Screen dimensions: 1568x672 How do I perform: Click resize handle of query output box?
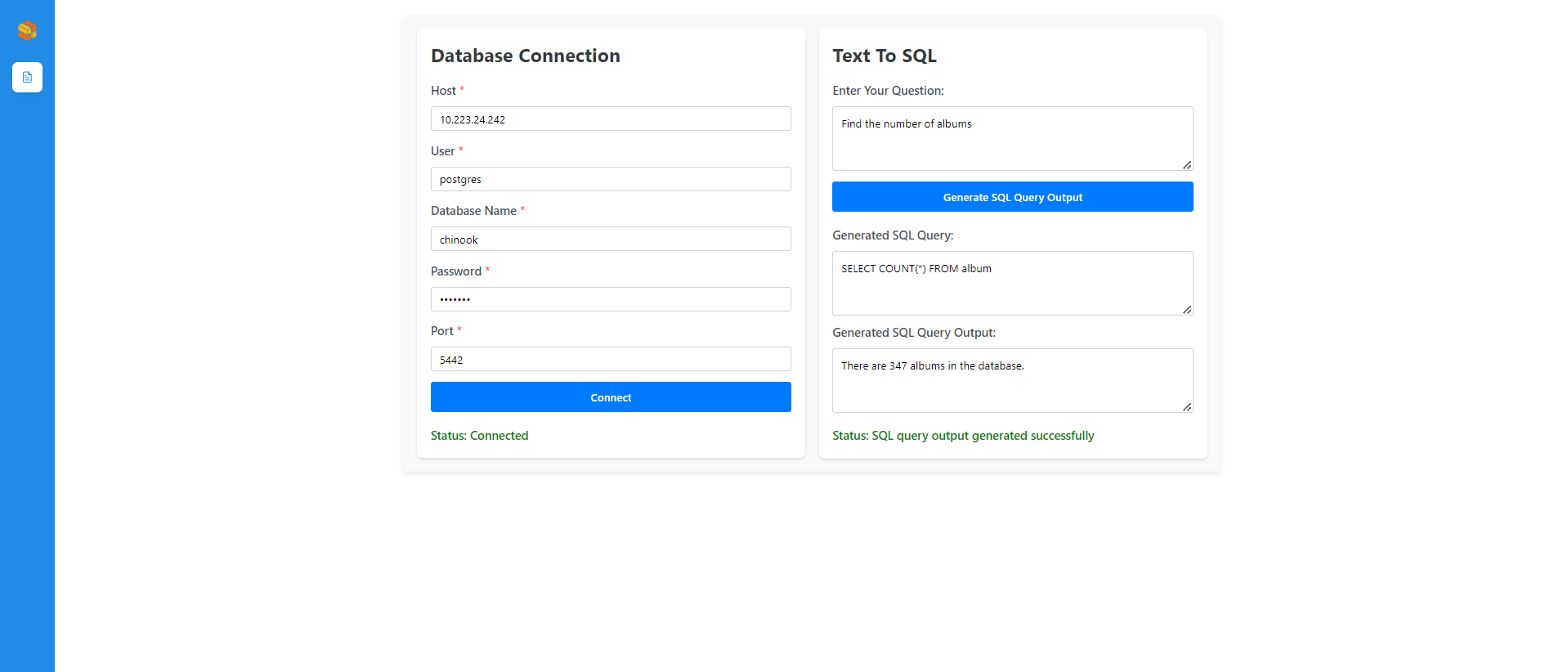tap(1187, 407)
